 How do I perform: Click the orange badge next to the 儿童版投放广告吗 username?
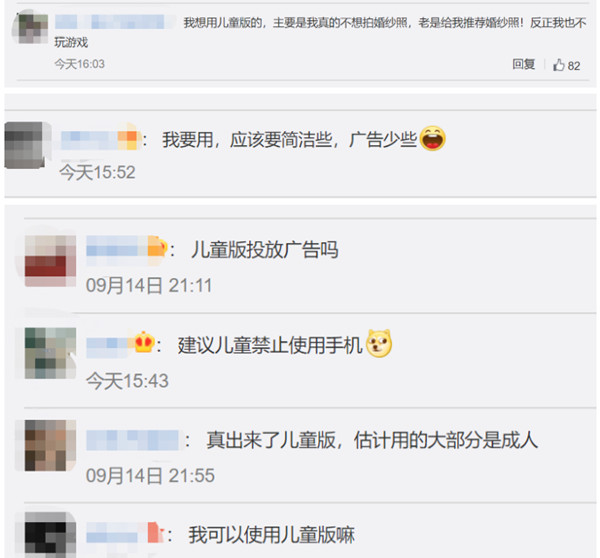157,247
